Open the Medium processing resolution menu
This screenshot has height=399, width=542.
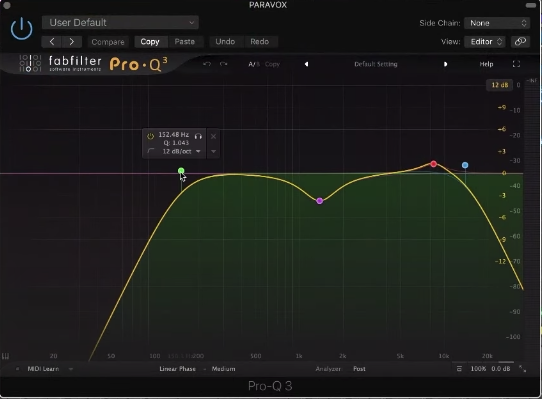pos(223,369)
